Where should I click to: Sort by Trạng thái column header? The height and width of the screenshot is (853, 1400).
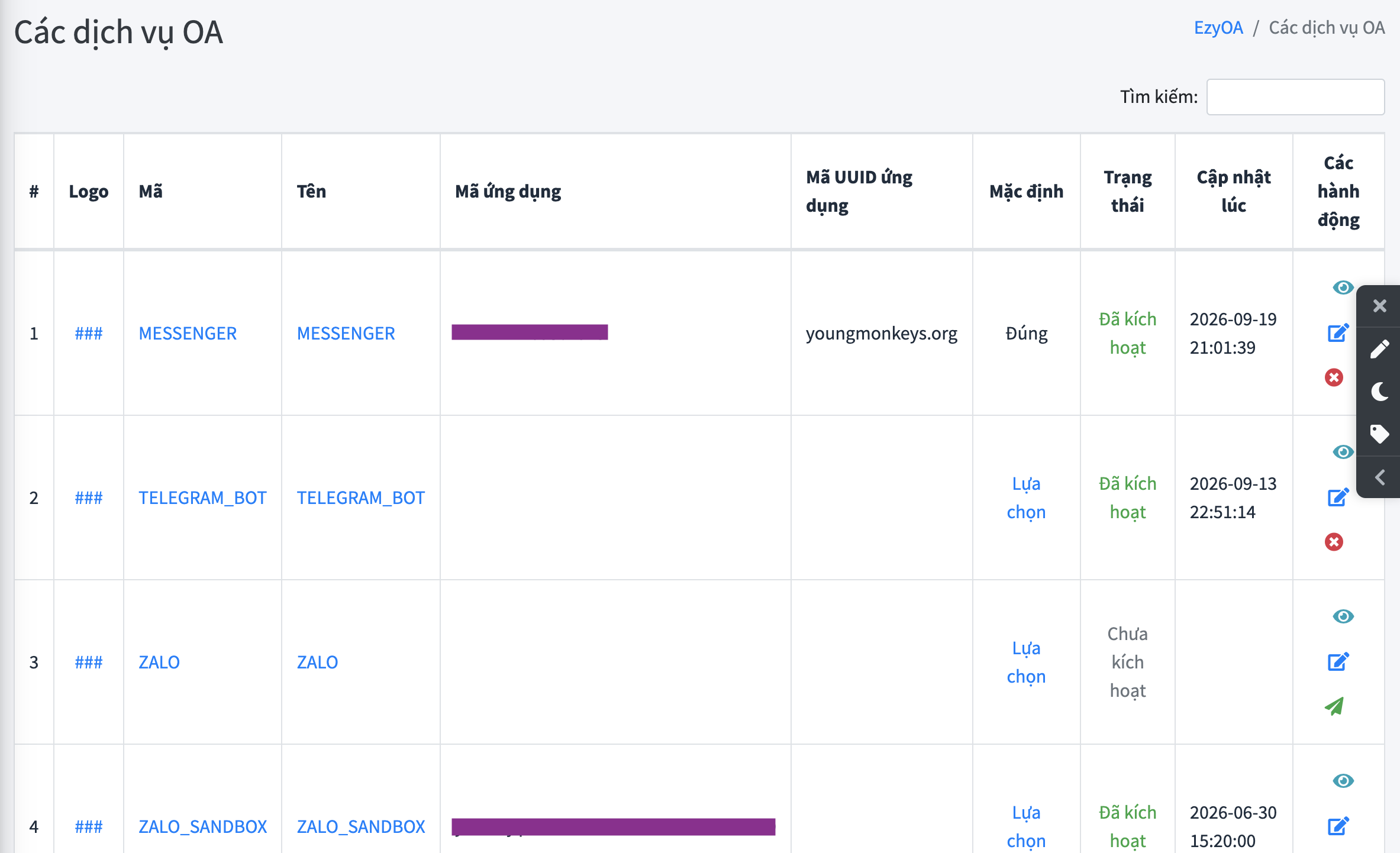pos(1127,191)
